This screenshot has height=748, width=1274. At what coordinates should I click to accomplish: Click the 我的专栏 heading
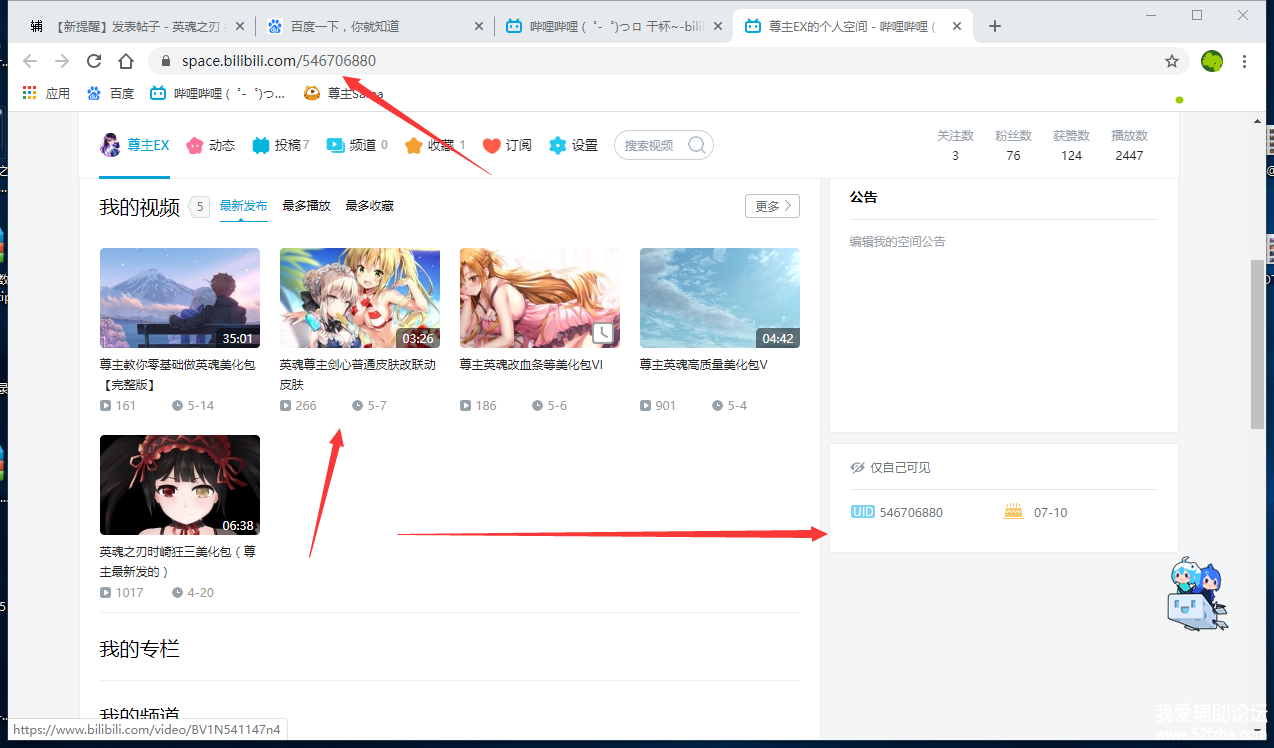click(140, 649)
